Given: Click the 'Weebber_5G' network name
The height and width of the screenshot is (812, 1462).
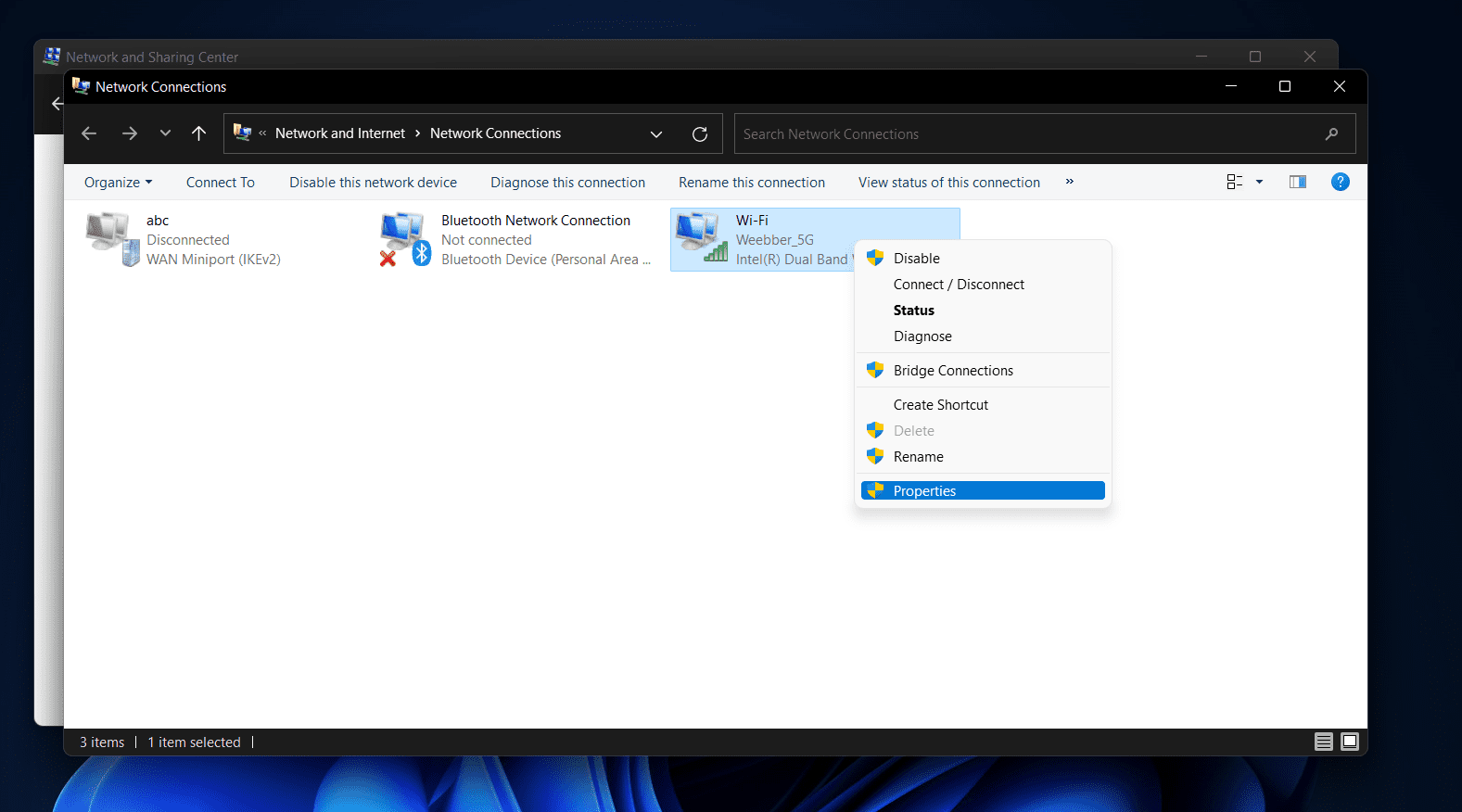Looking at the screenshot, I should point(775,240).
